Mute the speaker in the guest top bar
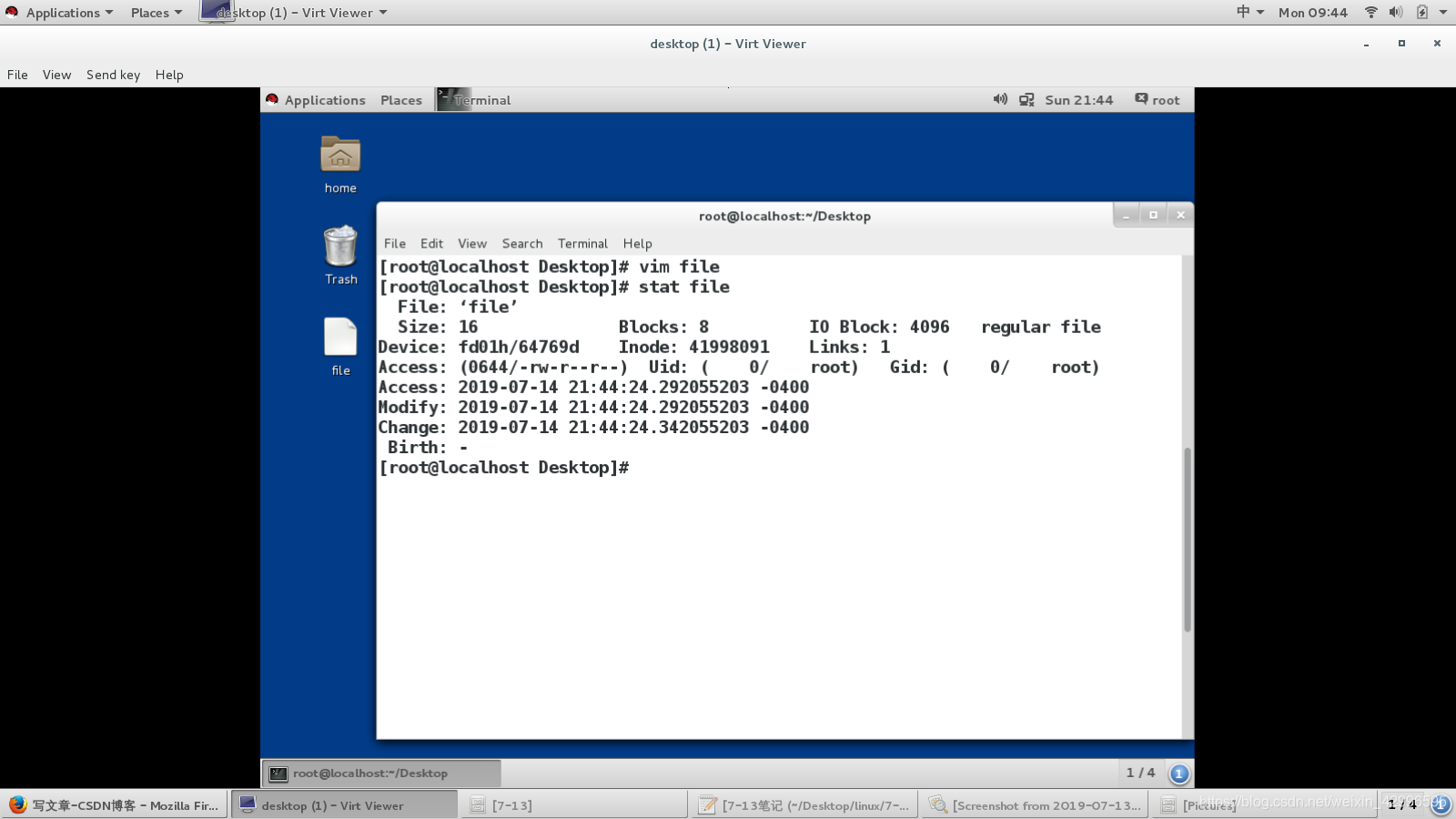Screen dimensions: 1456x819 click(x=1000, y=100)
